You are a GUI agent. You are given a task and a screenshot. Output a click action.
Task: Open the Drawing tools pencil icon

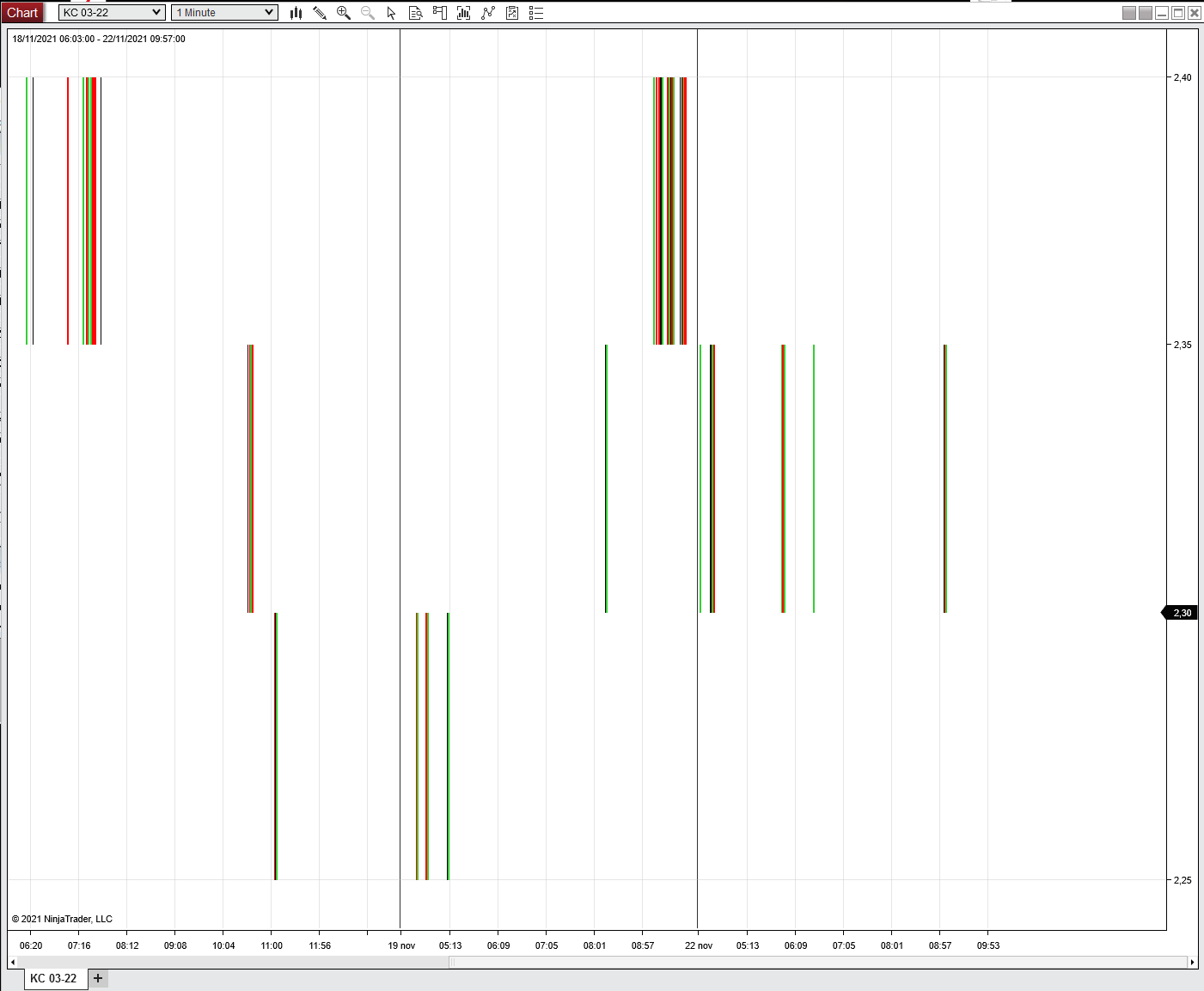(x=319, y=13)
